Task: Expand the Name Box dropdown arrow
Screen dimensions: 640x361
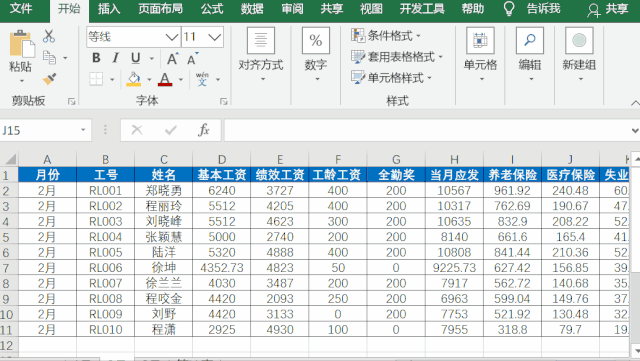Action: [83, 130]
